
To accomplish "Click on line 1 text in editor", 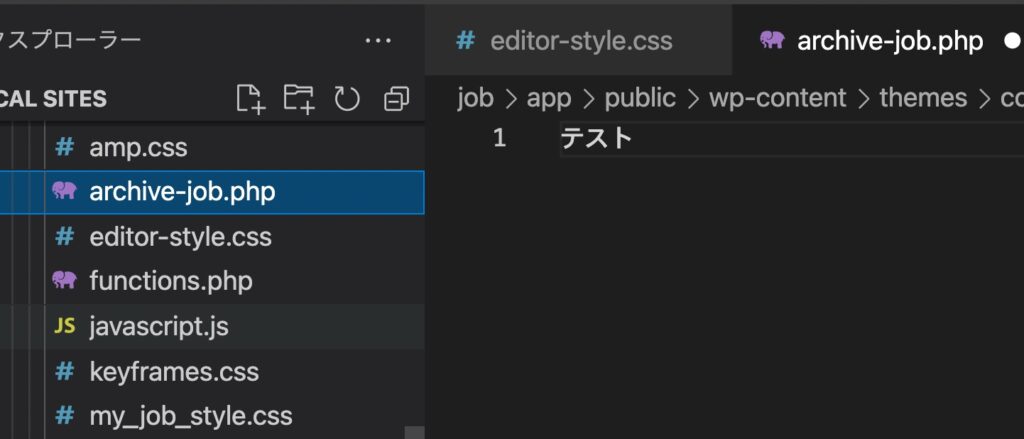I will coord(596,138).
